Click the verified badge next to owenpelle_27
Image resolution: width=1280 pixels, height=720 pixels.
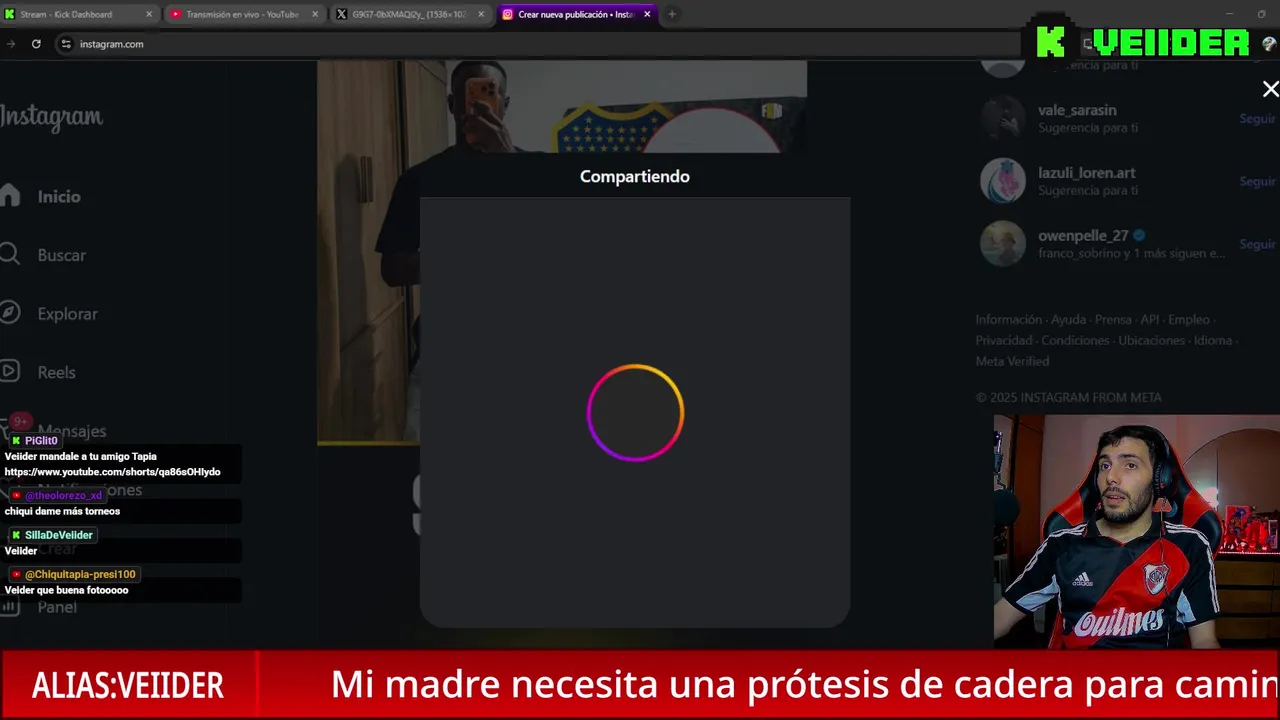coord(1139,236)
